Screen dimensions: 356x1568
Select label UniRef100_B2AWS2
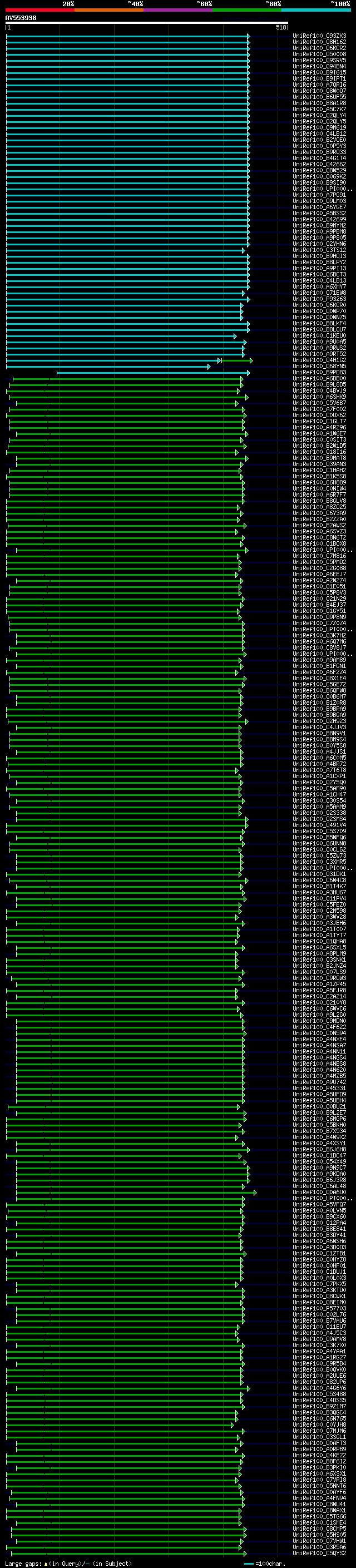click(319, 525)
